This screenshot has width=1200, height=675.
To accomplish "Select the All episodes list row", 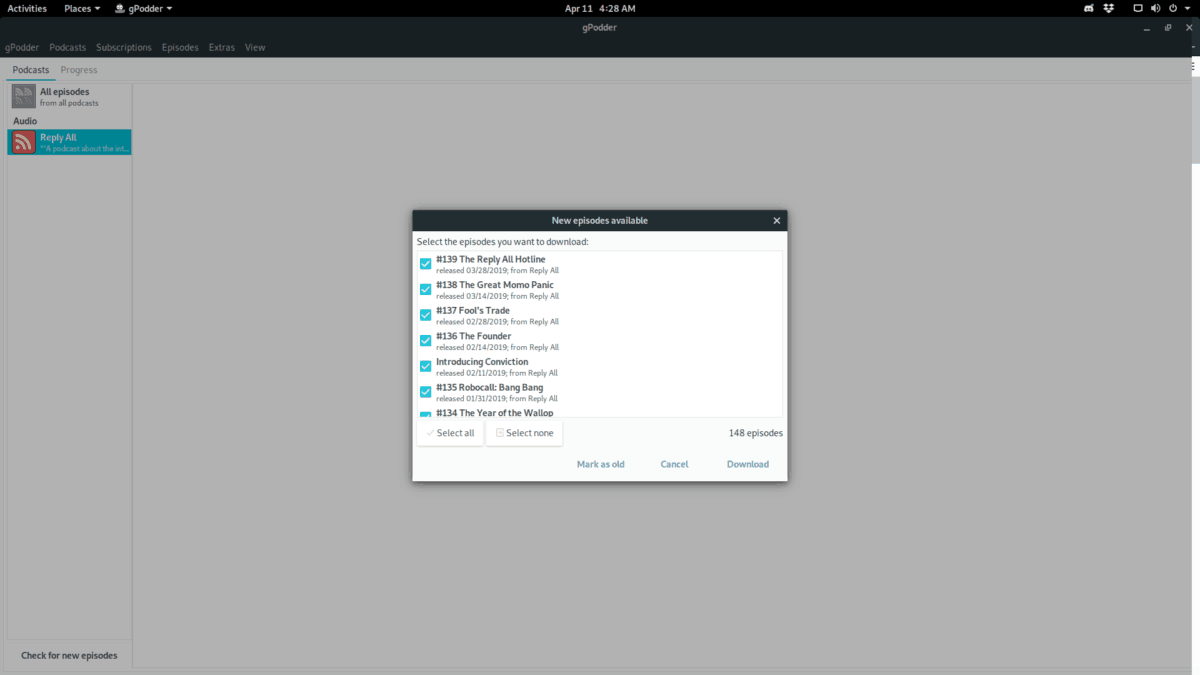I will pos(69,96).
